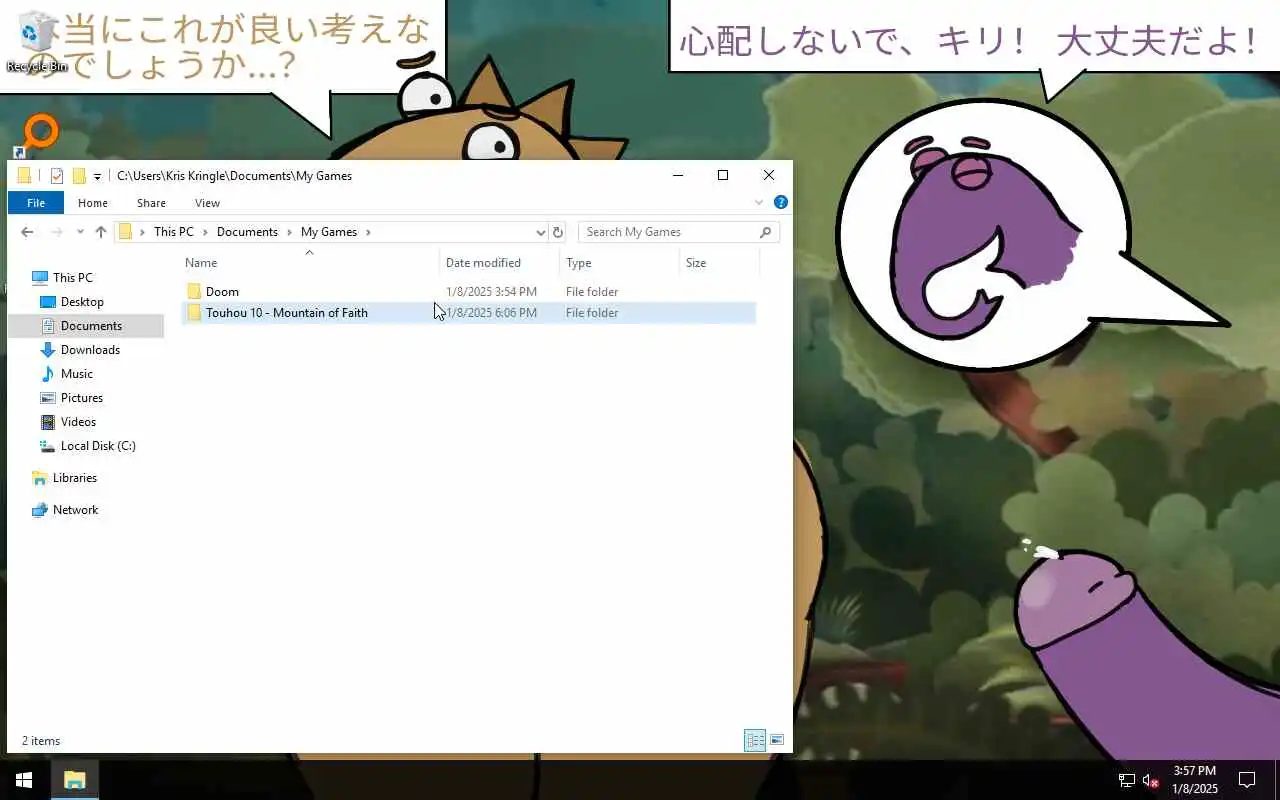Viewport: 1280px width, 800px height.
Task: Click the search magnifier icon
Action: coord(766,232)
